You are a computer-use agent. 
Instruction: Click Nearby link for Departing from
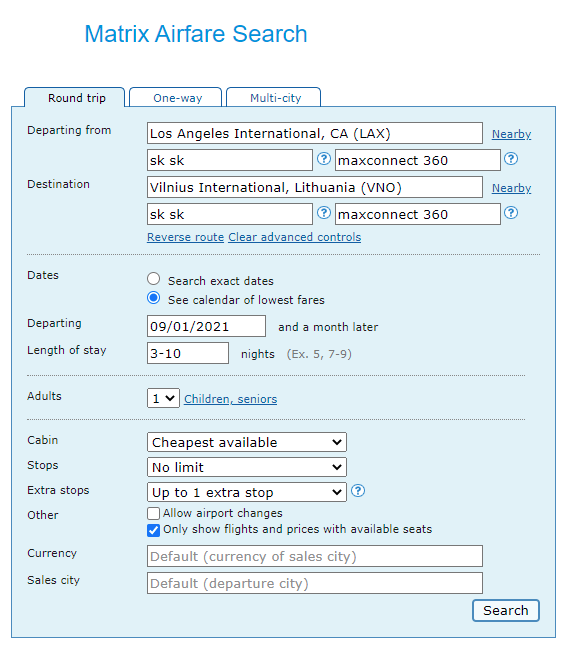[x=511, y=134]
